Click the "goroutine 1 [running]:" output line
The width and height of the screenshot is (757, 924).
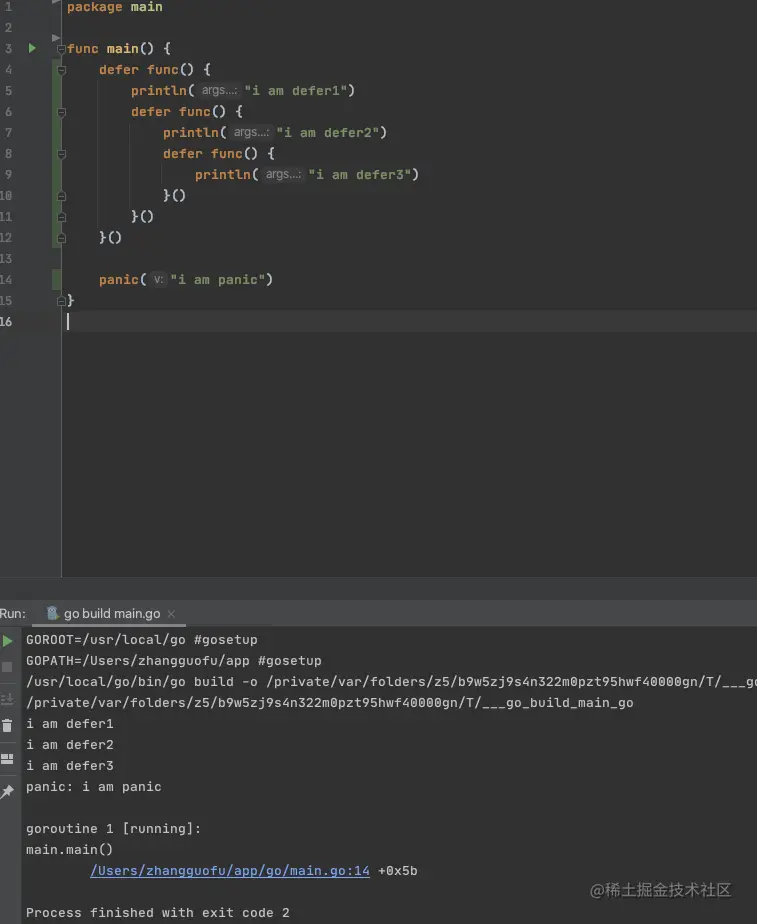pos(114,829)
